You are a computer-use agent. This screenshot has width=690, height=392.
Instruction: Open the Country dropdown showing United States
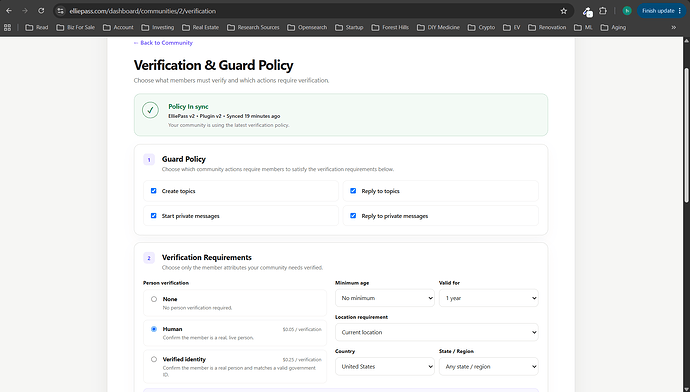coord(385,366)
